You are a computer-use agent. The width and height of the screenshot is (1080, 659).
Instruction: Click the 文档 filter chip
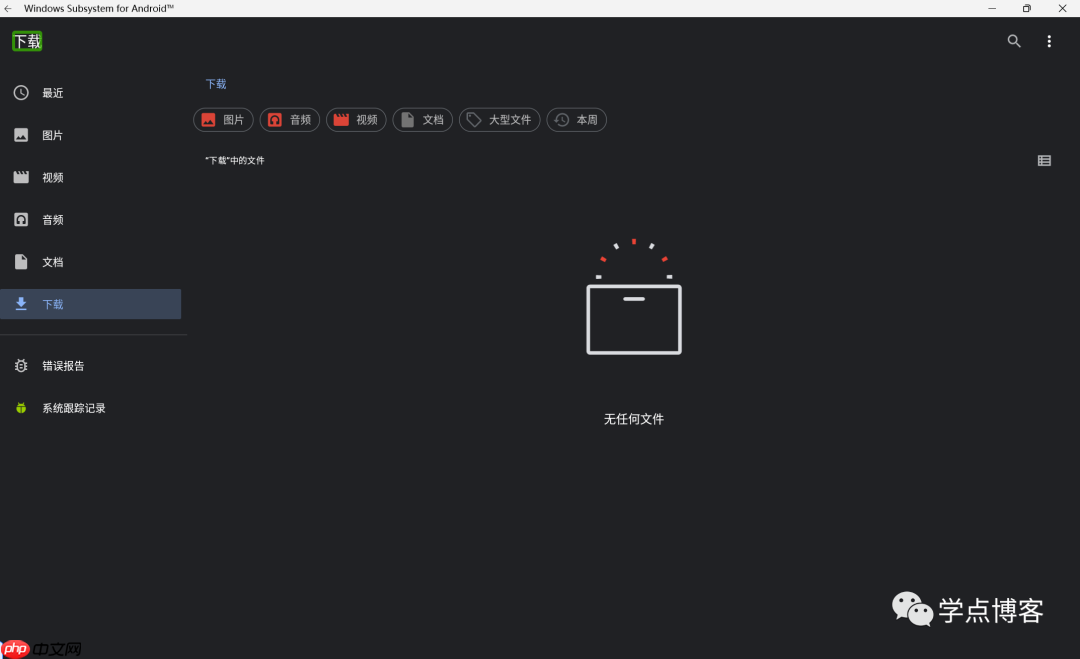click(422, 119)
